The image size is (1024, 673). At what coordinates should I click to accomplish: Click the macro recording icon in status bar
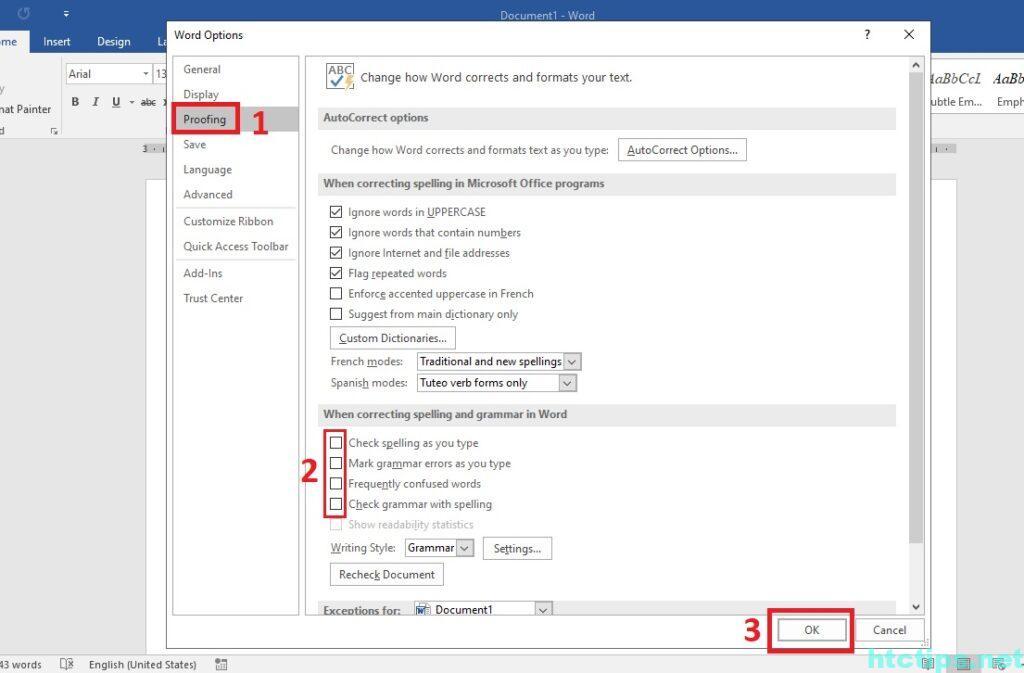[221, 664]
